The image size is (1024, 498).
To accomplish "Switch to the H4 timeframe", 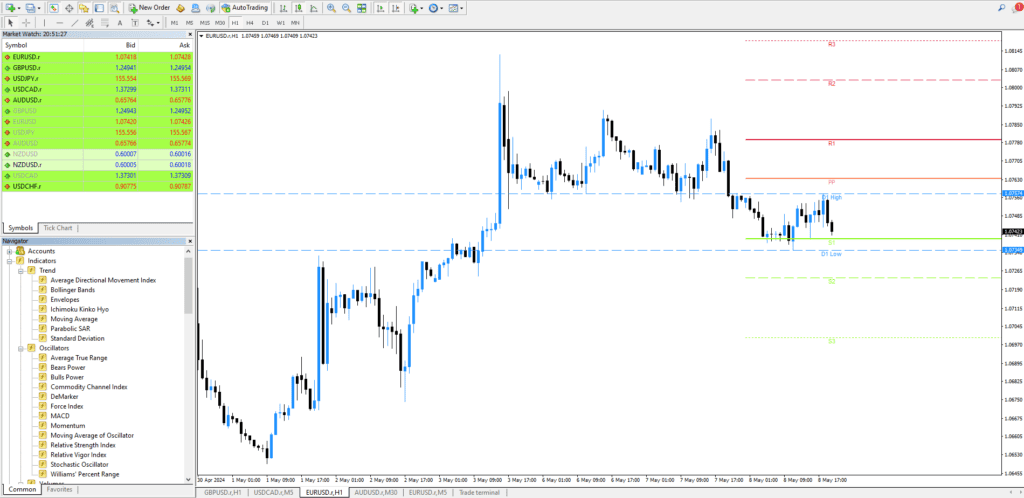I will coord(250,22).
